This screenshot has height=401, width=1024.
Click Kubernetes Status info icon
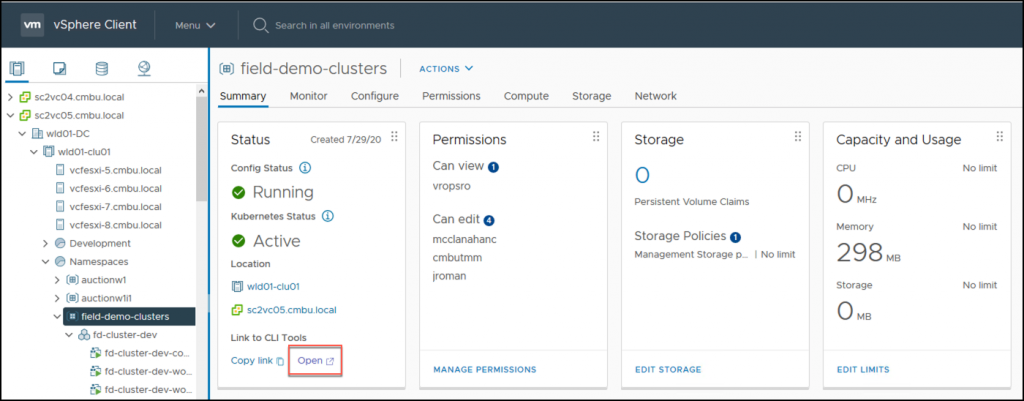pyautogui.click(x=328, y=215)
